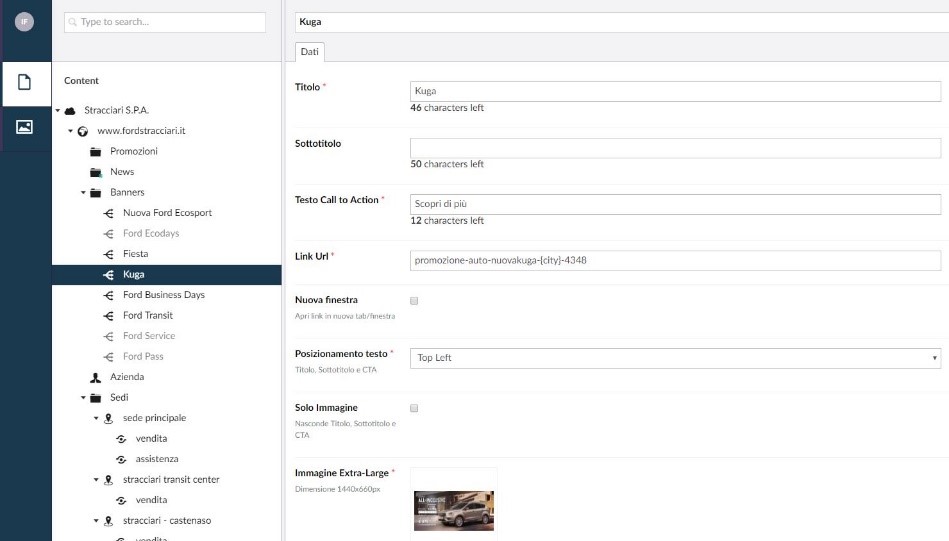Click the search magnifier icon
The image size is (949, 541).
coord(73,22)
